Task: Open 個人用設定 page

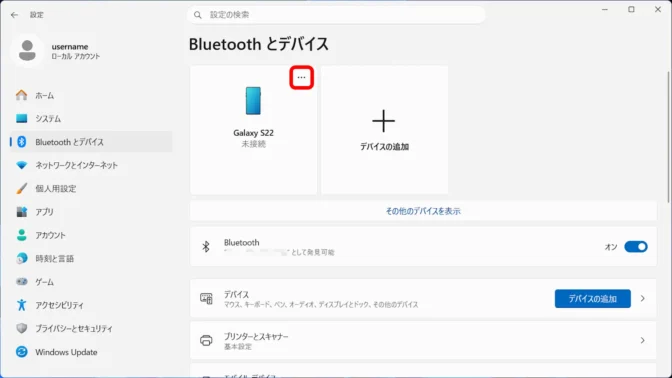Action: [x=56, y=189]
